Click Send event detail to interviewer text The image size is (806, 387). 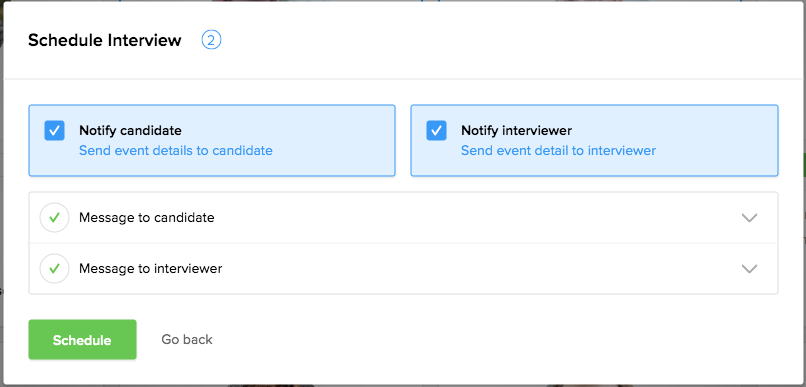(x=558, y=151)
